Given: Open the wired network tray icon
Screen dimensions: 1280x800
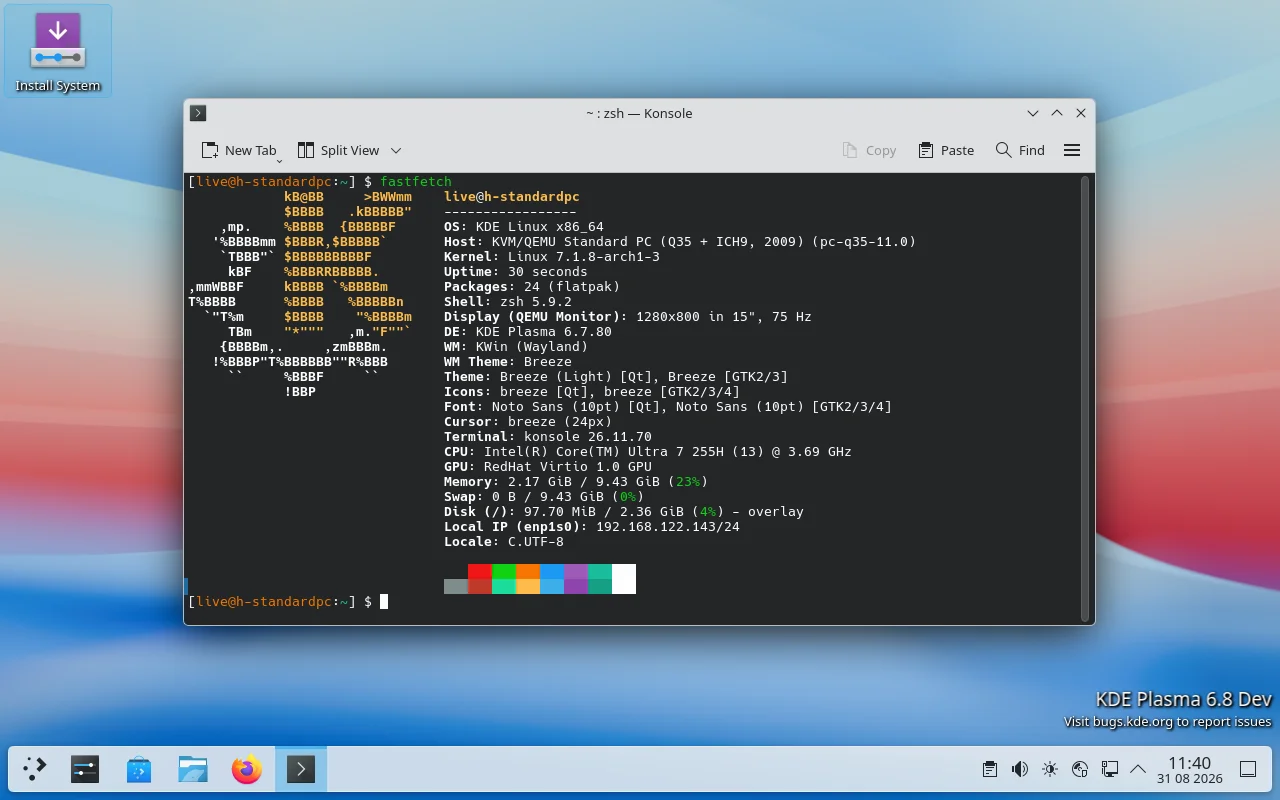Looking at the screenshot, I should 1109,769.
